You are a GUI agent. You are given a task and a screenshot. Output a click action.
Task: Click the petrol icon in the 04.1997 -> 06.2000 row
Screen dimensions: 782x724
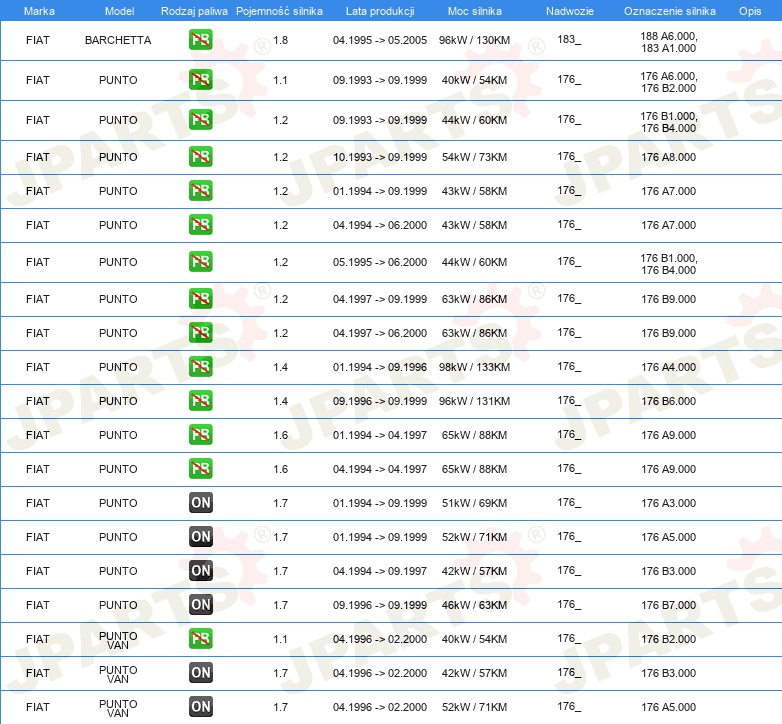(x=201, y=333)
